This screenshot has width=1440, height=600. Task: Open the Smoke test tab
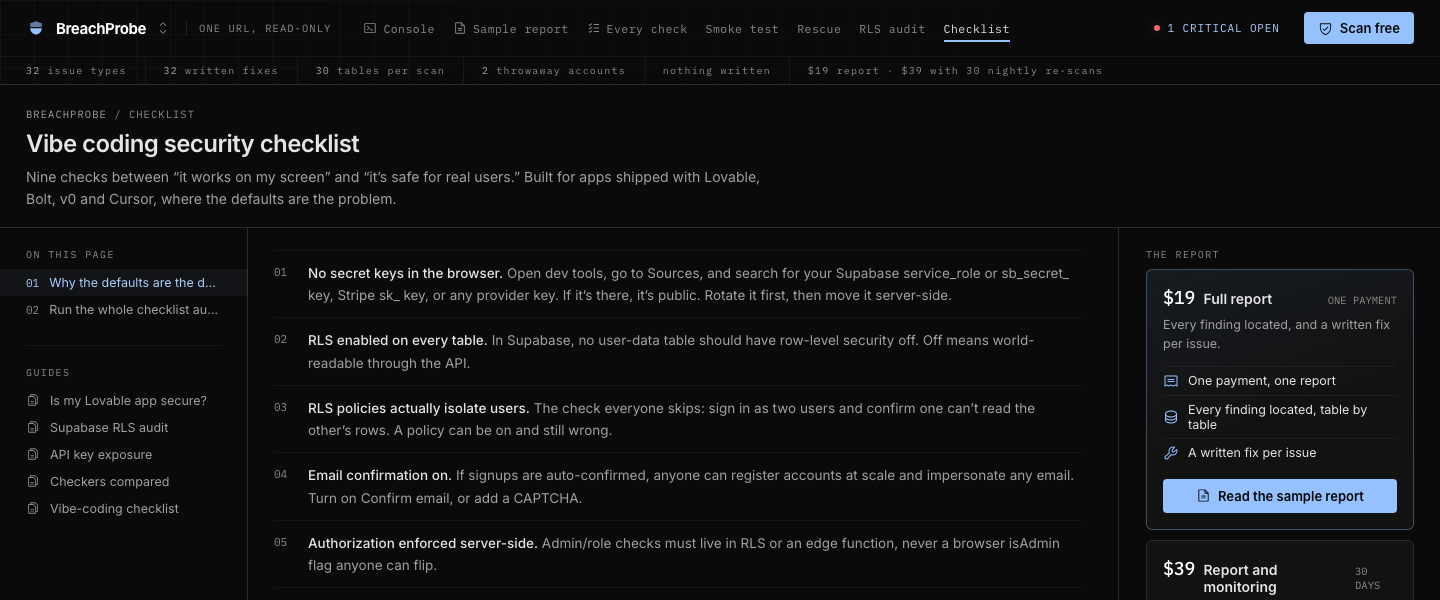click(742, 29)
